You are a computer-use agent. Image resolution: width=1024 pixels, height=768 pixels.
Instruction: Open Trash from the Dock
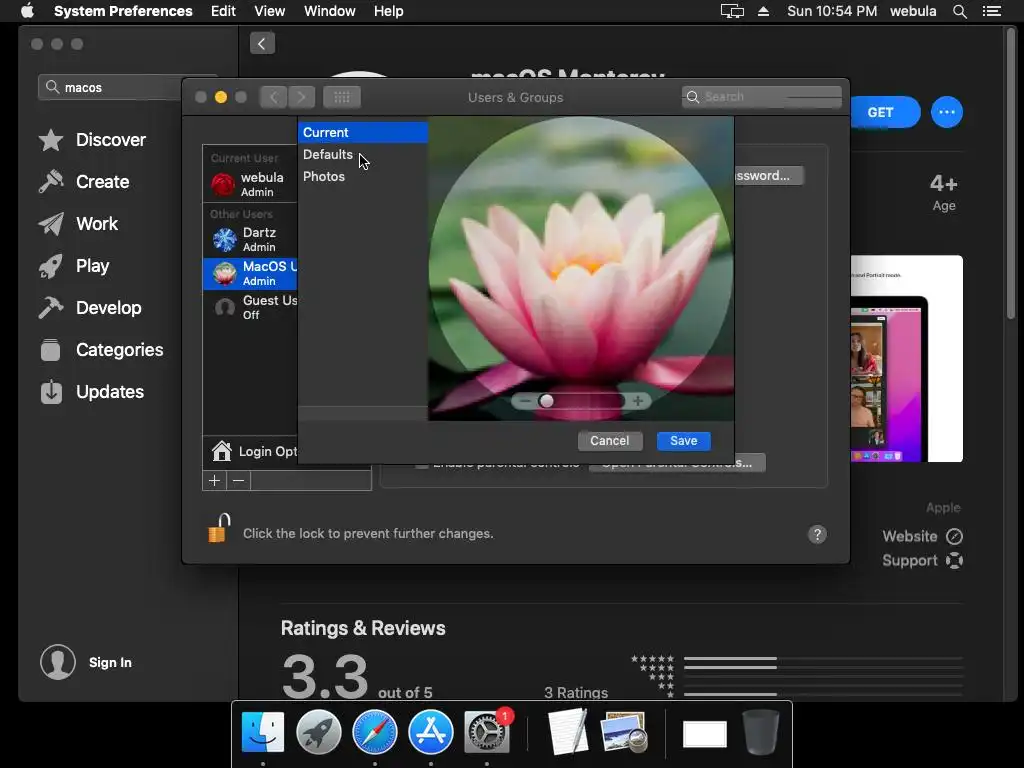click(761, 733)
